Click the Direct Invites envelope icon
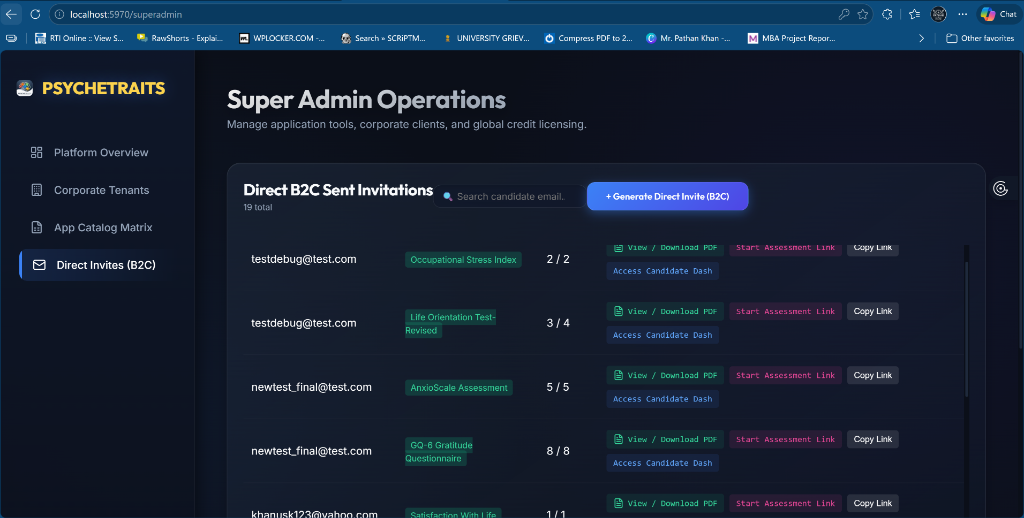The image size is (1024, 518). 39,265
